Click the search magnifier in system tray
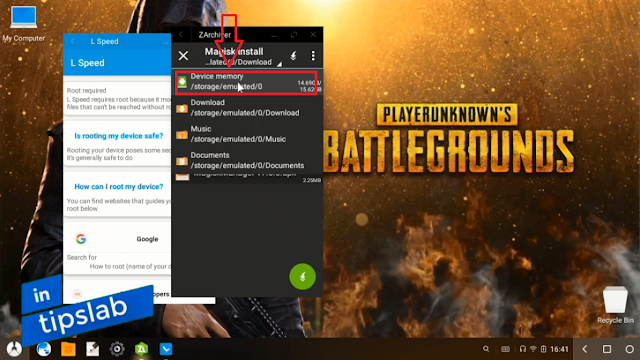The width and height of the screenshot is (640, 360). [486, 349]
